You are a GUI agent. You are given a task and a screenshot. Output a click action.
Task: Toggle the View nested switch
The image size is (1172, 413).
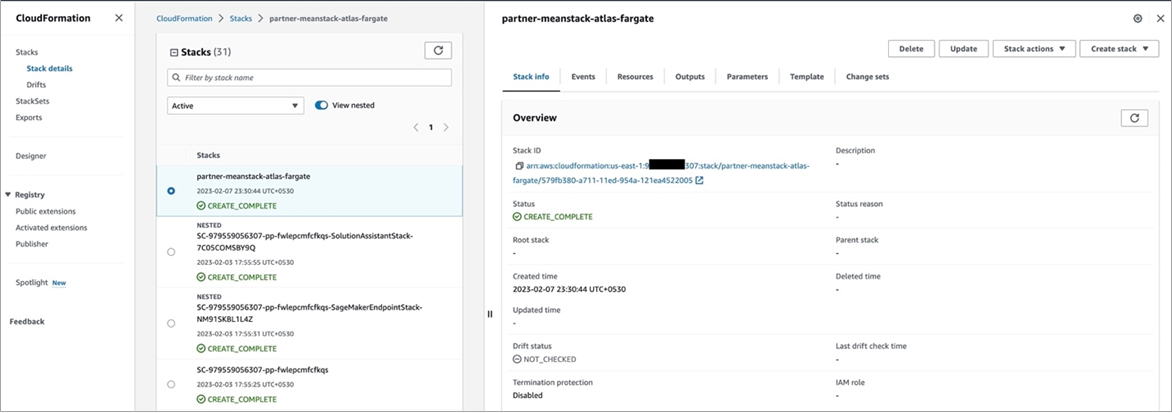tap(321, 105)
